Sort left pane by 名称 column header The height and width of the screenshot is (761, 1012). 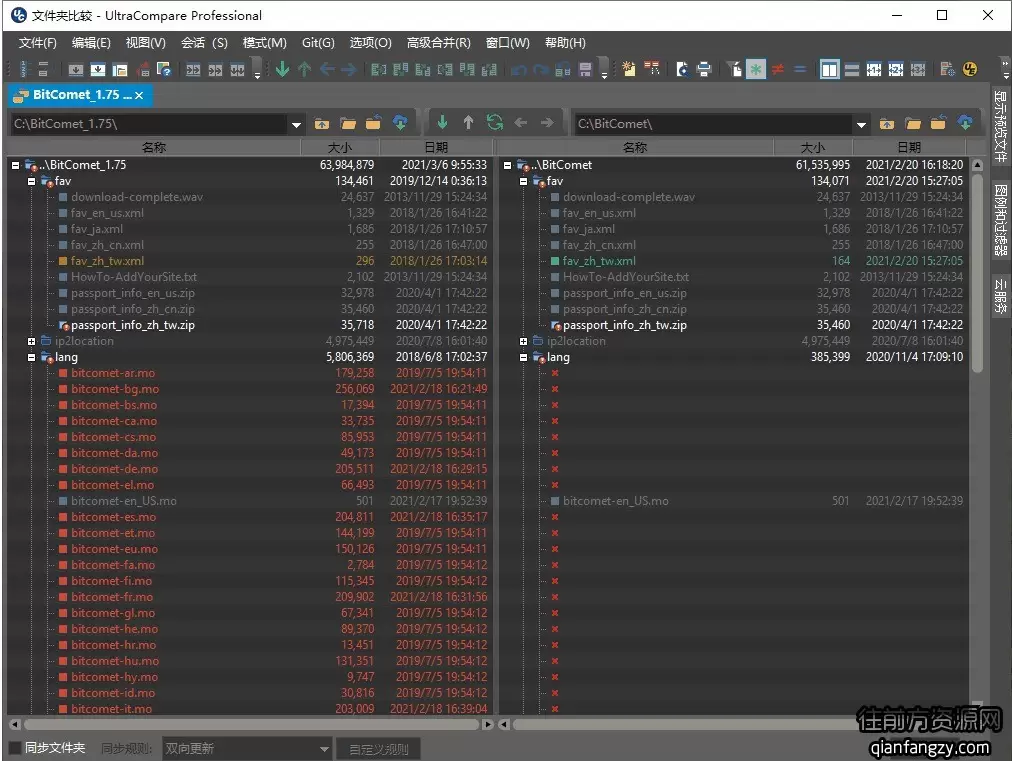154,147
